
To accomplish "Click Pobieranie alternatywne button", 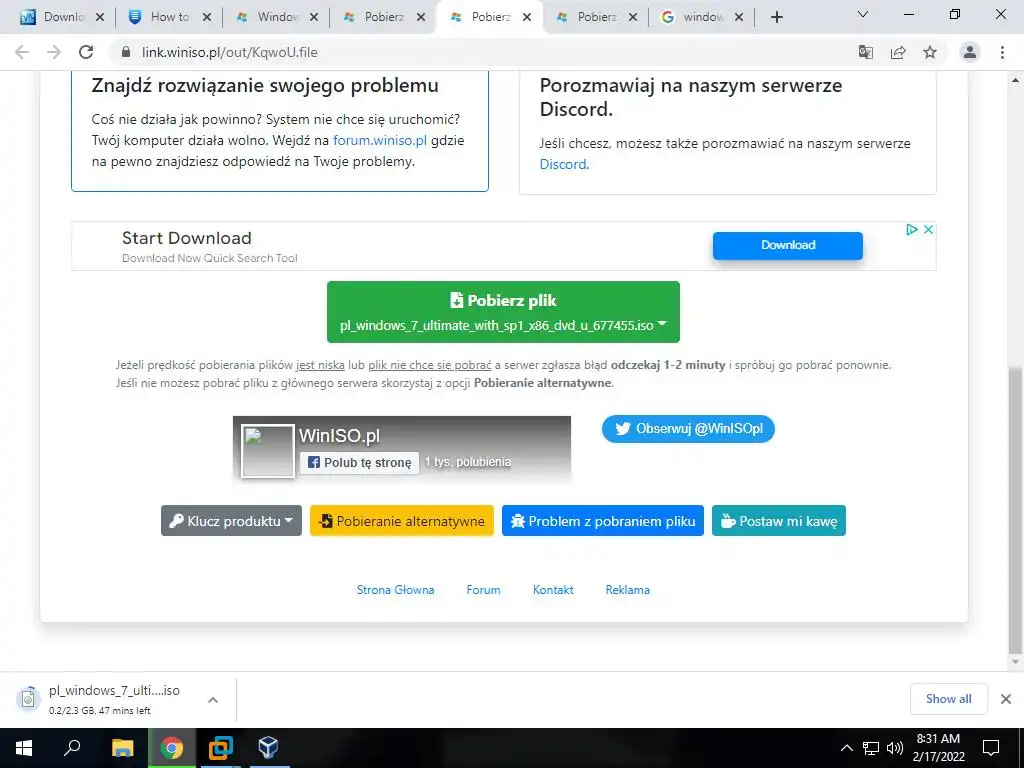I will point(402,520).
